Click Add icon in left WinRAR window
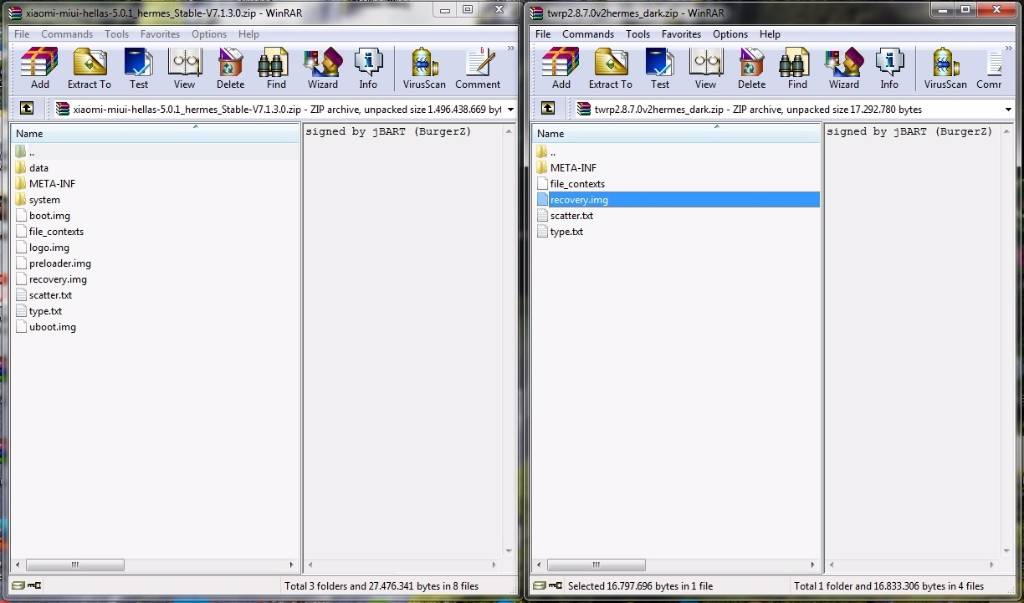1024x603 pixels. click(x=39, y=68)
